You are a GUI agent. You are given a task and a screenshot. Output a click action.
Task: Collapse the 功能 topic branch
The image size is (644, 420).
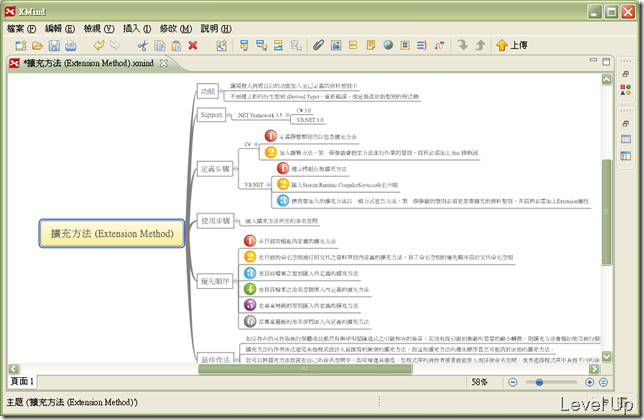221,91
